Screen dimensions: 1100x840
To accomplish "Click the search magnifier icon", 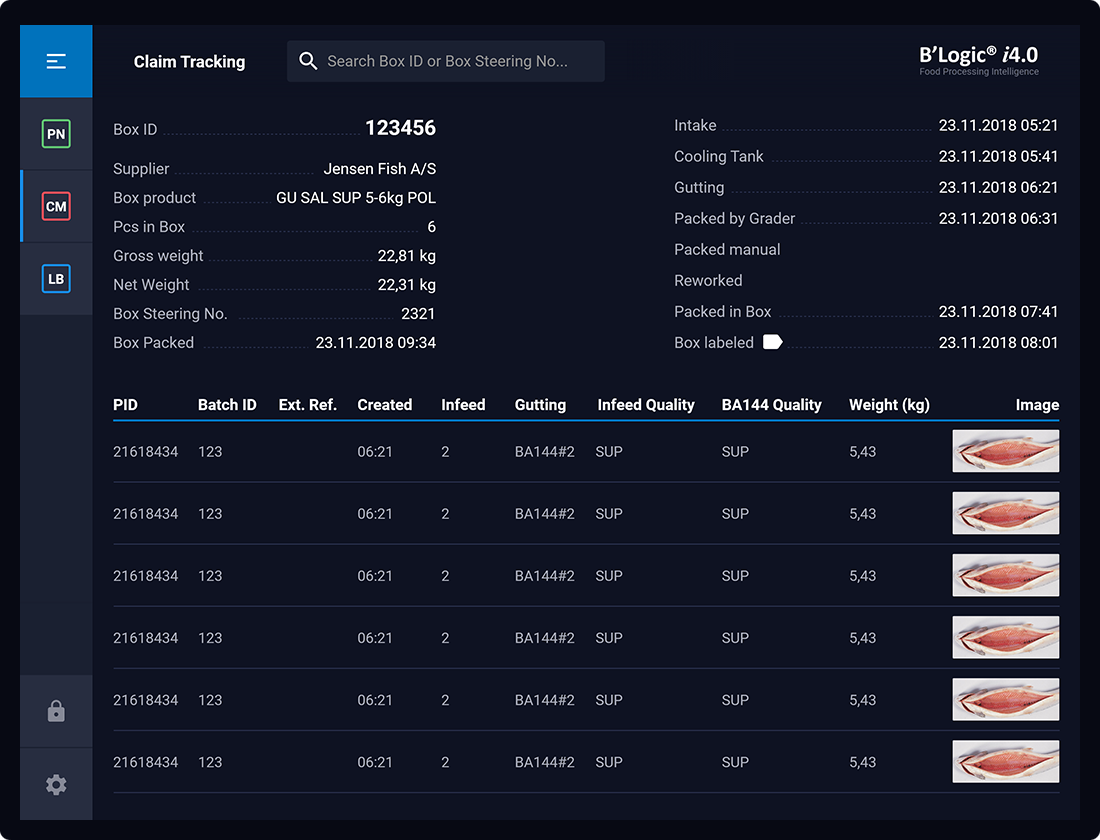I will pyautogui.click(x=308, y=61).
